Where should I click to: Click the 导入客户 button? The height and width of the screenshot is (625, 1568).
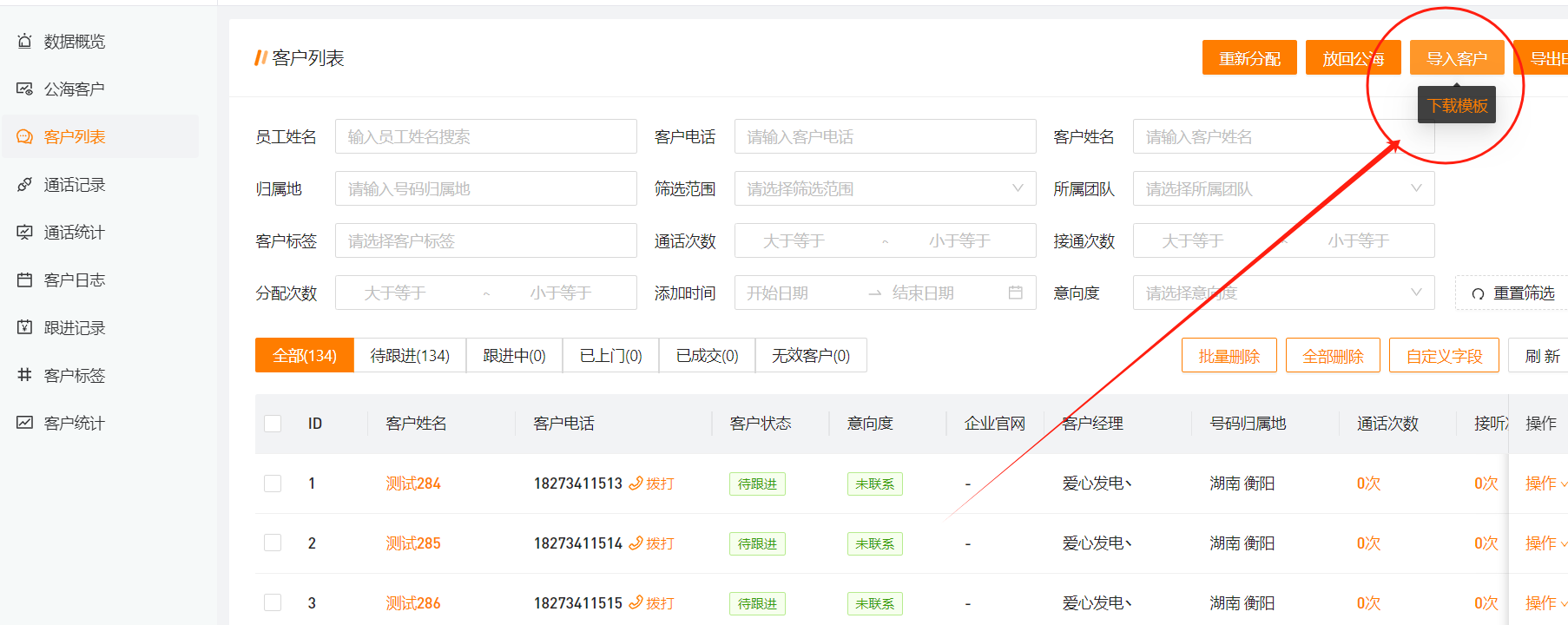pyautogui.click(x=1457, y=58)
